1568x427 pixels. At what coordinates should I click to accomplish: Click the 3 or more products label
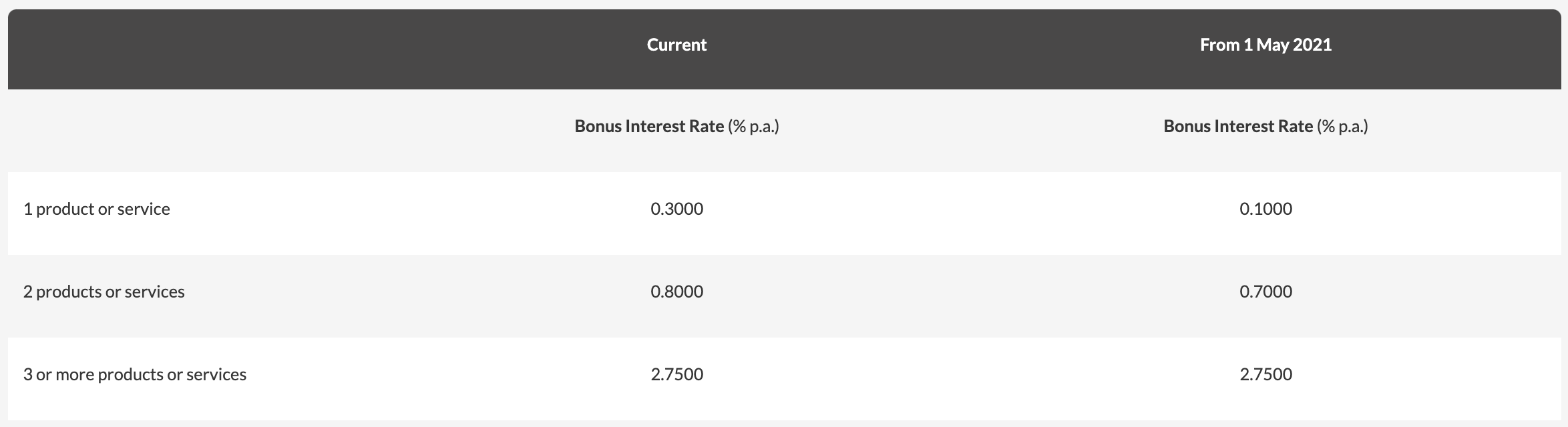tap(135, 374)
